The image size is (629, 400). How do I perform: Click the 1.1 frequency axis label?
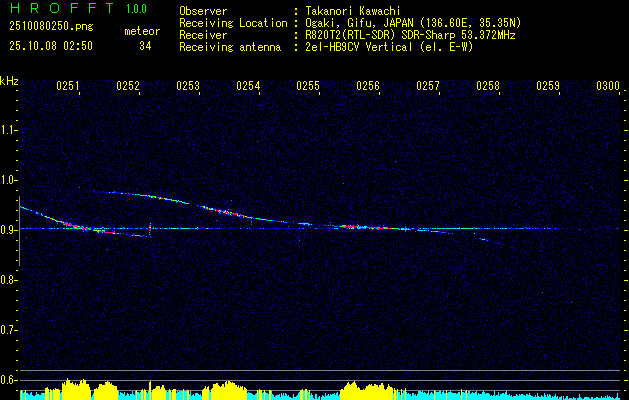[9, 130]
